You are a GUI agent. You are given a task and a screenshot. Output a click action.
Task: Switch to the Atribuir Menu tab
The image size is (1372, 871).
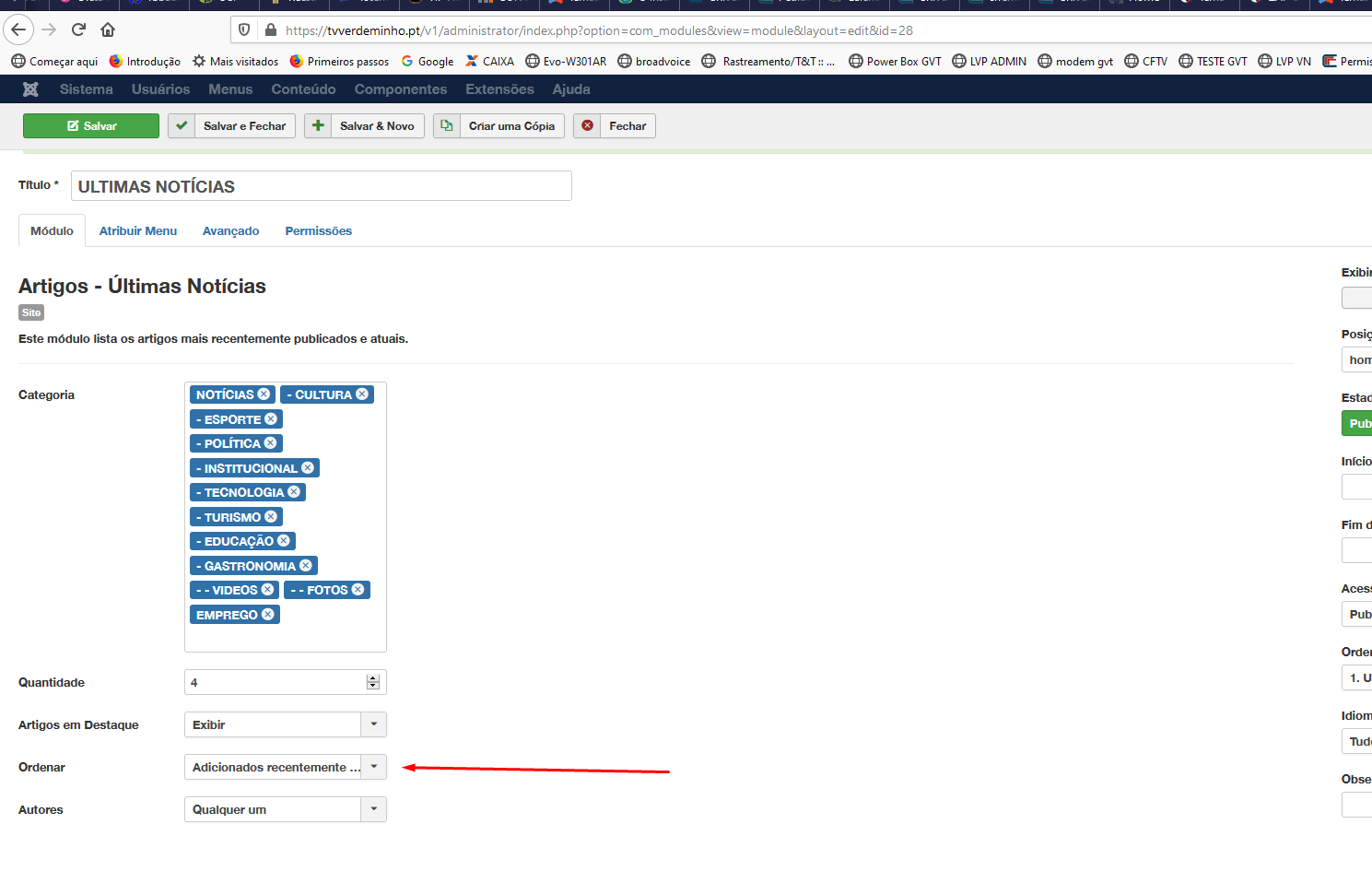[138, 231]
